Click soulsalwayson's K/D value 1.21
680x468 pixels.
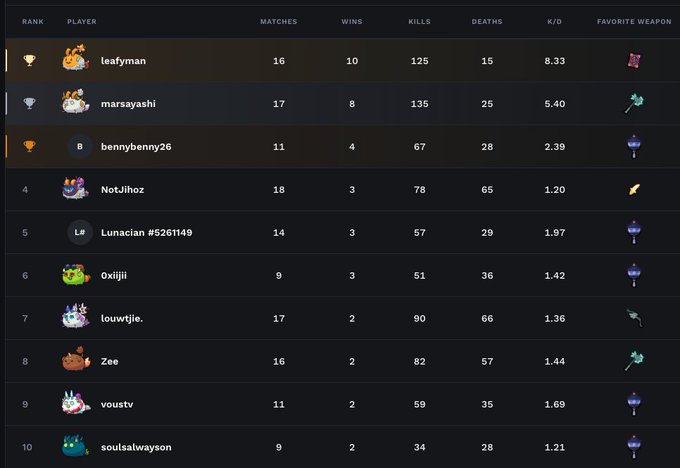click(x=555, y=447)
